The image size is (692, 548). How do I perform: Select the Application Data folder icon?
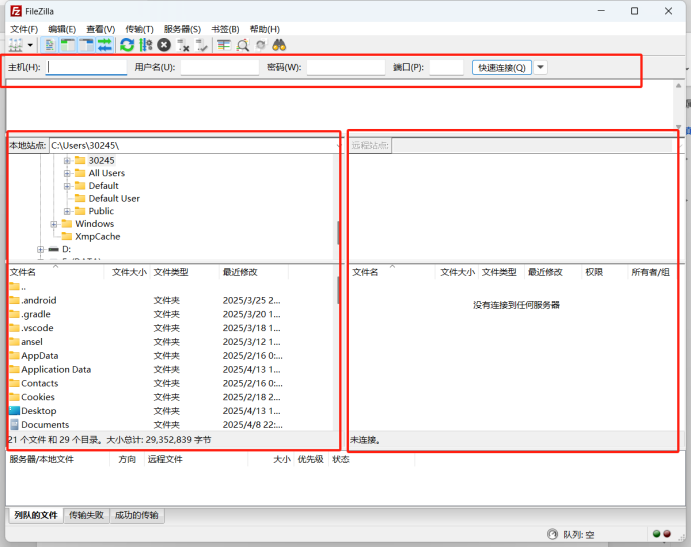15,370
